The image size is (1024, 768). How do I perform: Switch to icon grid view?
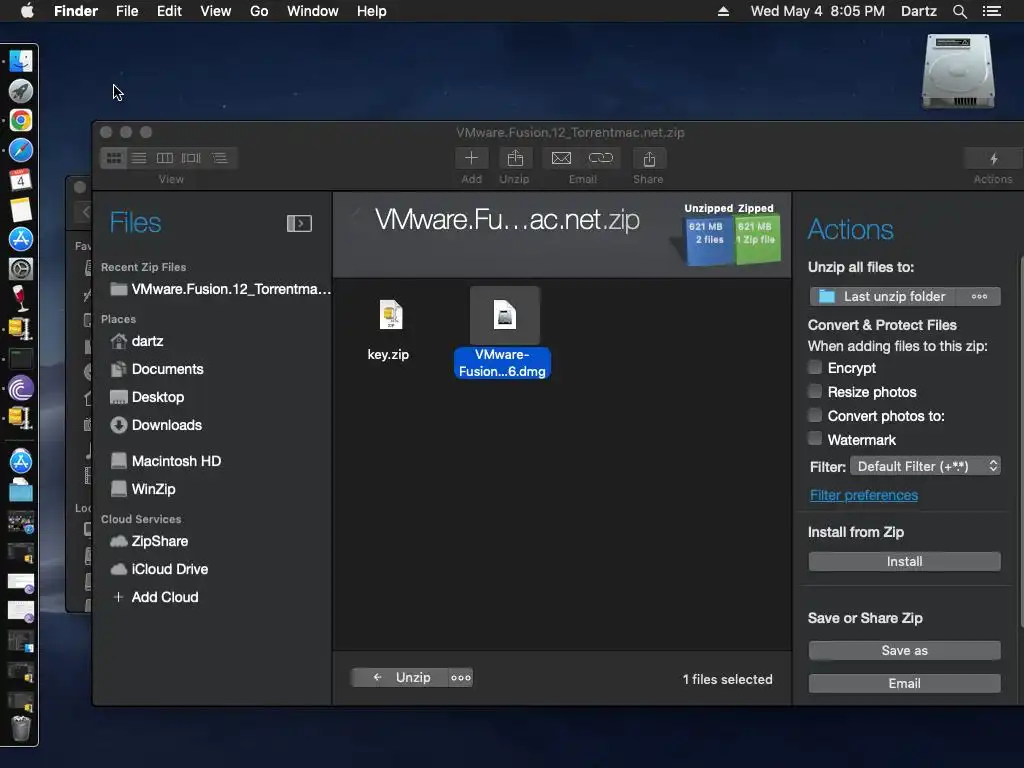pyautogui.click(x=114, y=158)
